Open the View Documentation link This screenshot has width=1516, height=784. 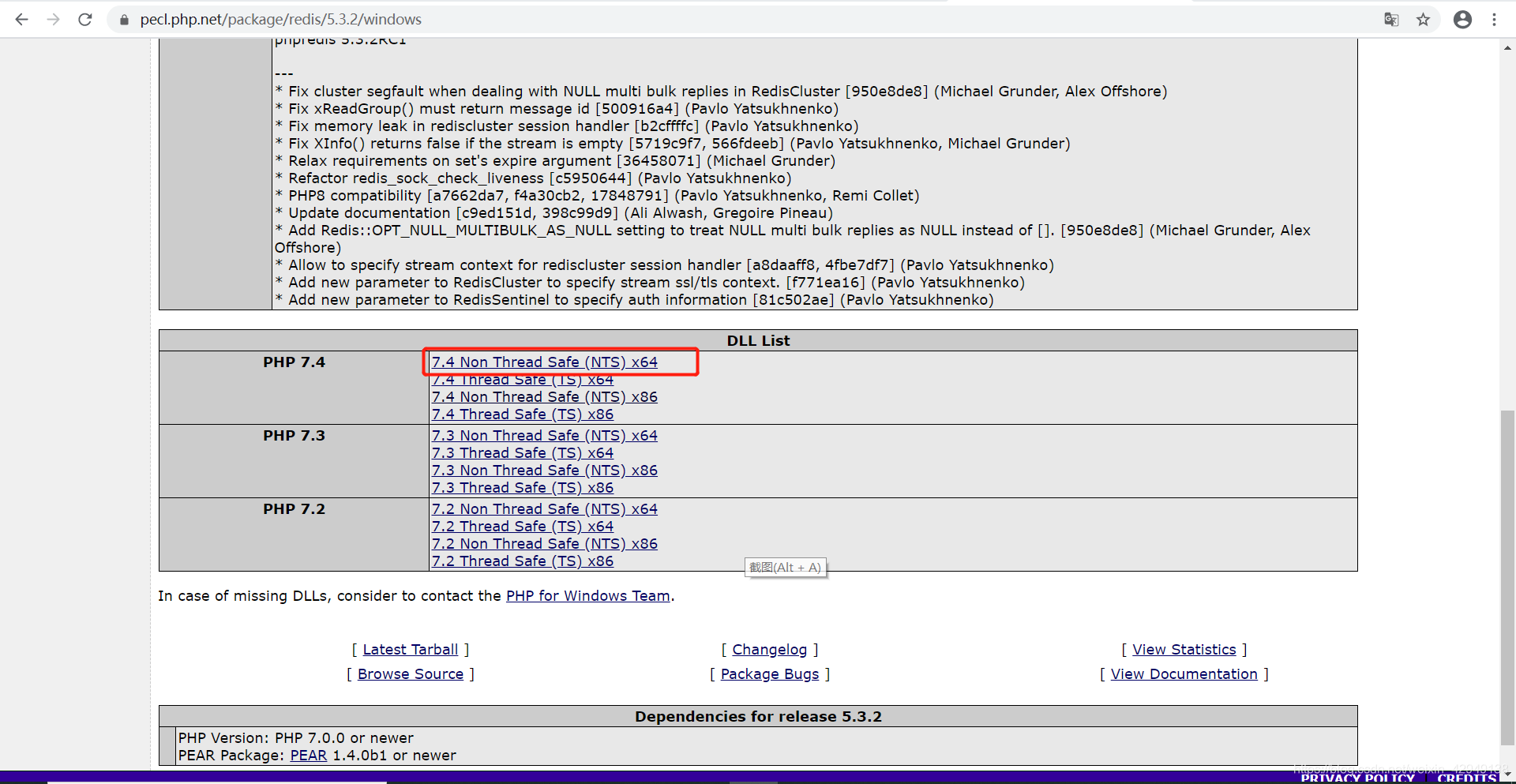[1184, 673]
